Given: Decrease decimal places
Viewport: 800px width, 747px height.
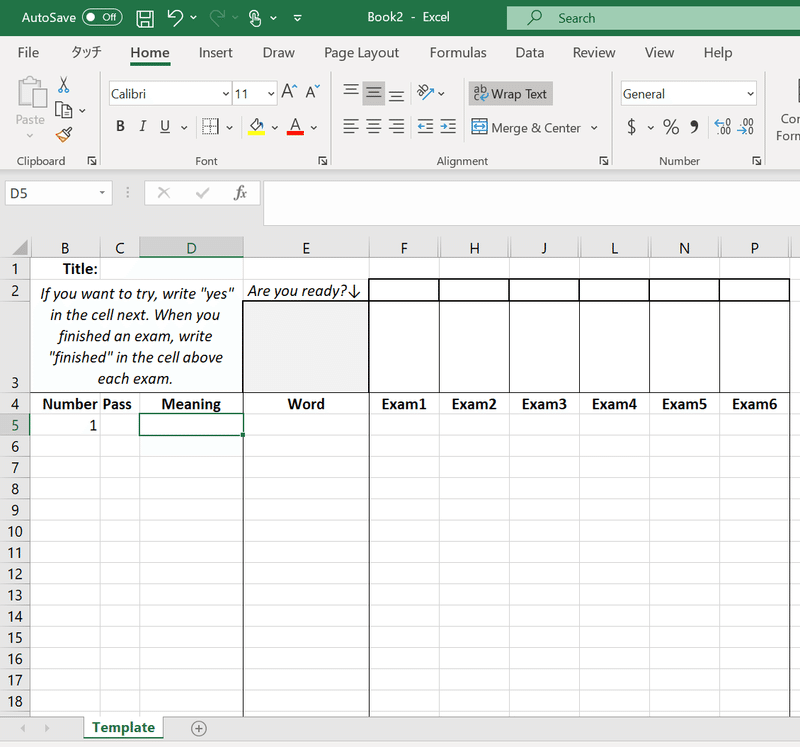Looking at the screenshot, I should 745,127.
